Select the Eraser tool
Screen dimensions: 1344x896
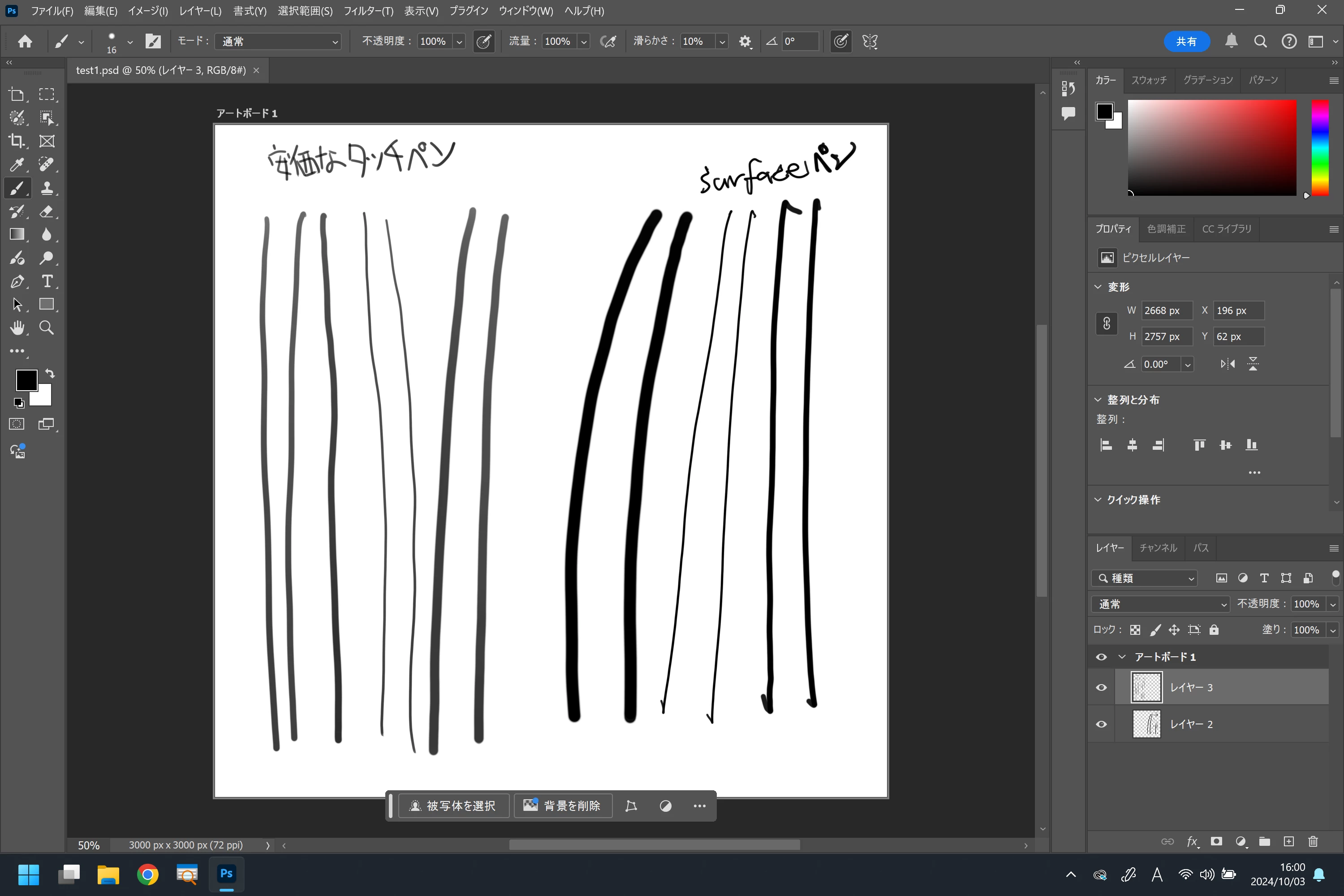coord(46,211)
